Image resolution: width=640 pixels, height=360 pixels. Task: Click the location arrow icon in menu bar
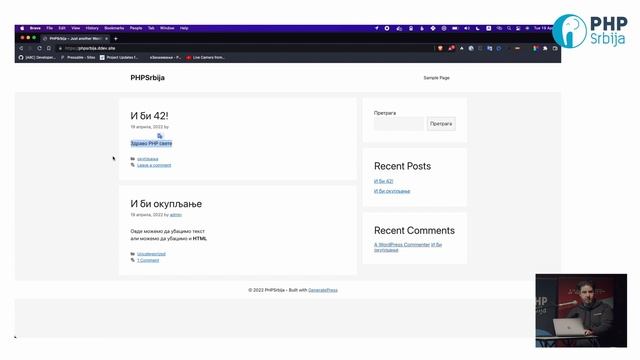(376, 28)
